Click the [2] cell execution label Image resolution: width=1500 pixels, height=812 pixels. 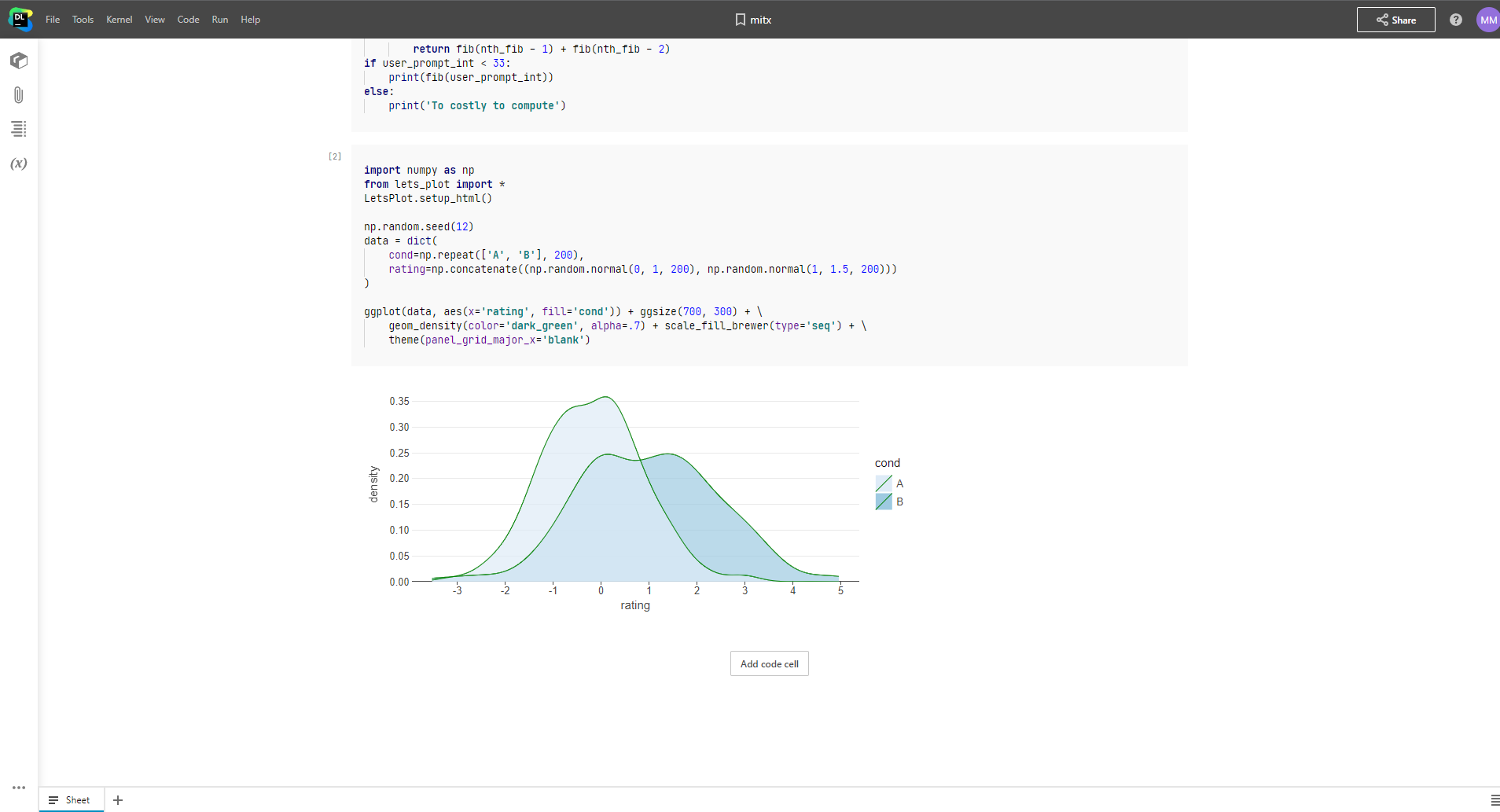click(335, 156)
